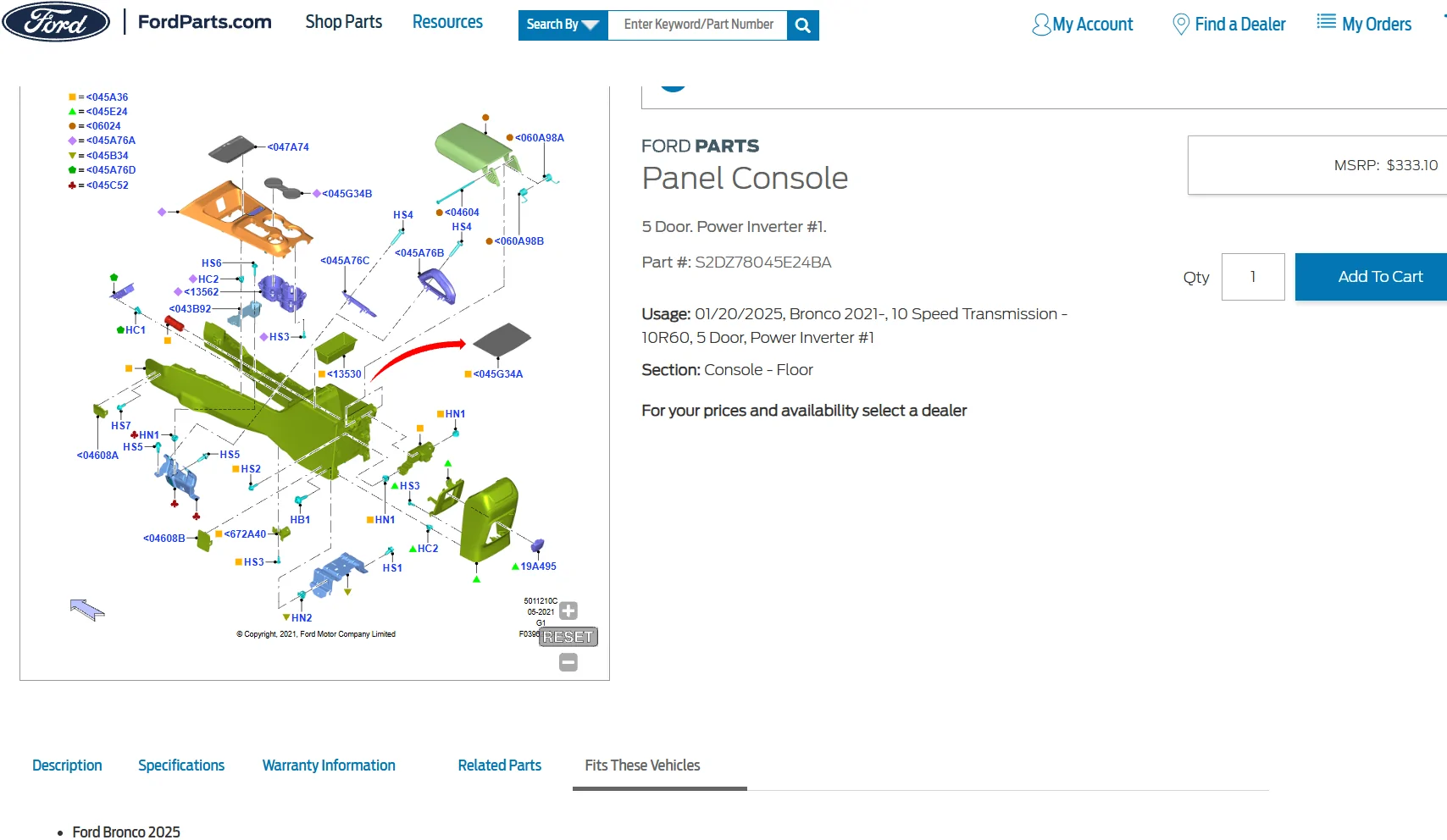Click the My Orders list icon
This screenshot has height=840, width=1447.
pyautogui.click(x=1326, y=22)
